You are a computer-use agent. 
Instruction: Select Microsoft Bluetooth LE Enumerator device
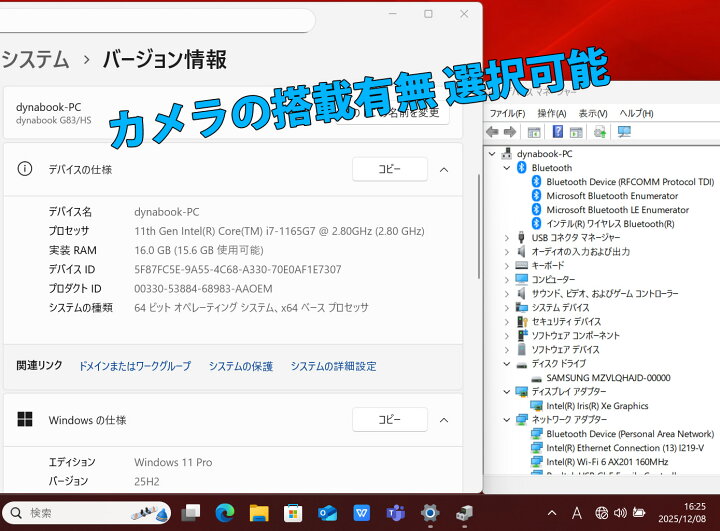[x=617, y=210]
